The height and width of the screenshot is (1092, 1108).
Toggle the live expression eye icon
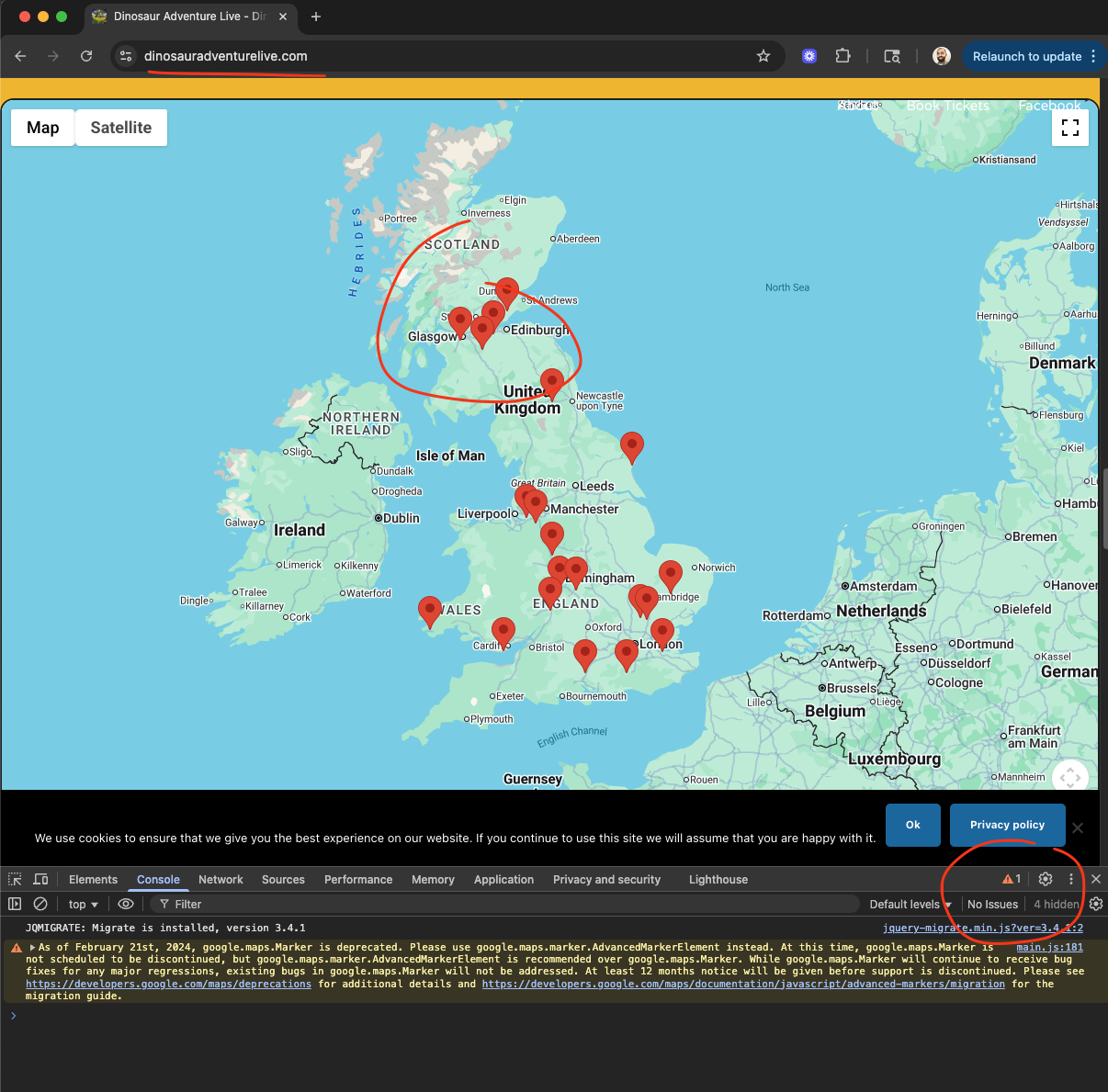(126, 904)
